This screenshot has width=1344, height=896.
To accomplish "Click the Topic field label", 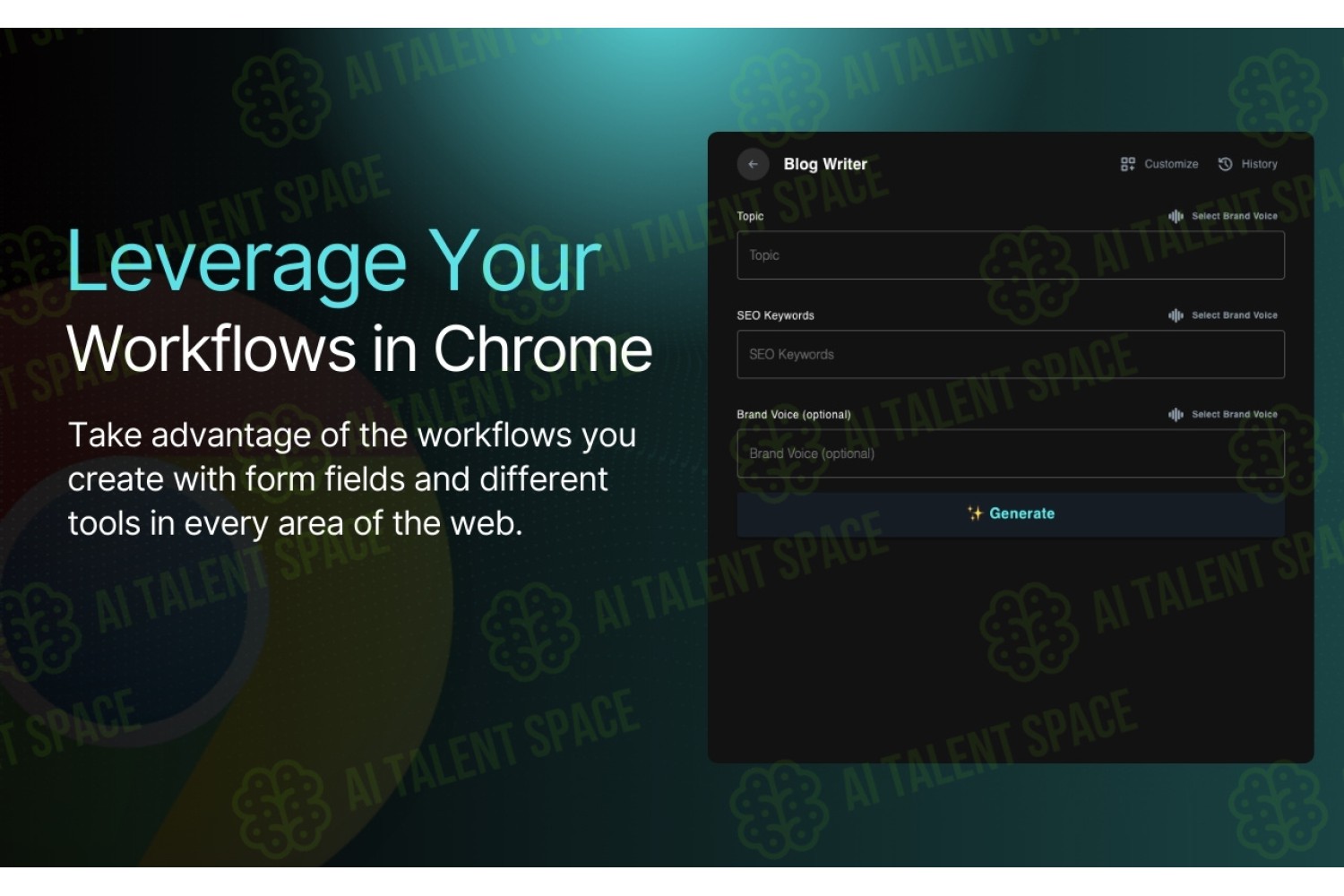I will (x=750, y=216).
